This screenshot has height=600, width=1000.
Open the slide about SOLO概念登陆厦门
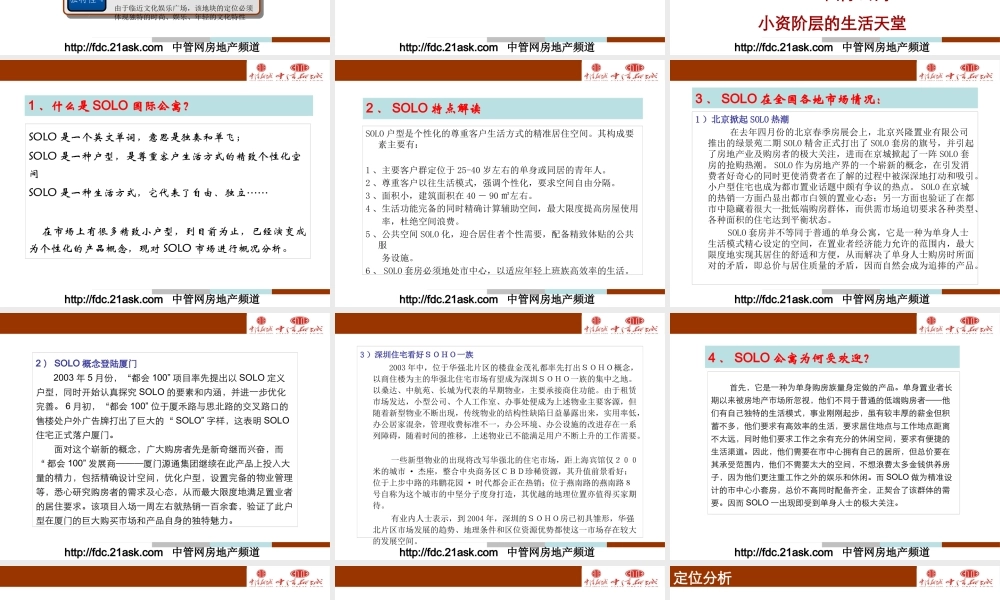pyautogui.click(x=165, y=437)
